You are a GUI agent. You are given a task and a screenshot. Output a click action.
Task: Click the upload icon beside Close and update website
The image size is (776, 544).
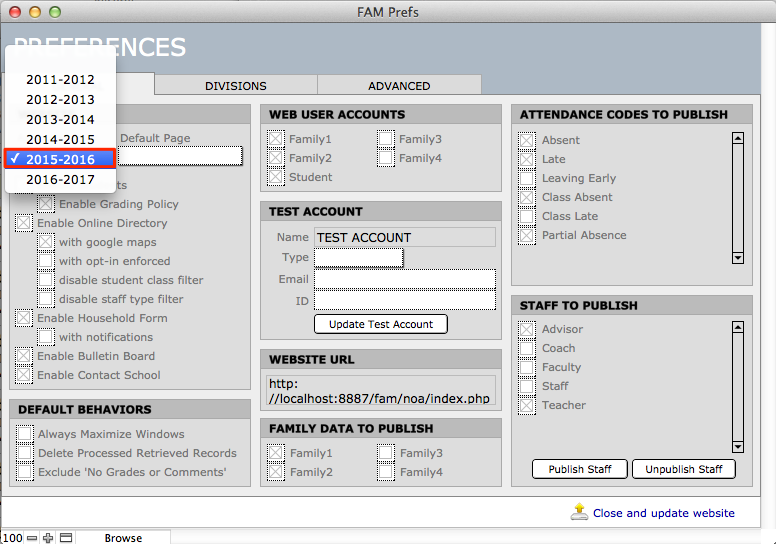click(x=579, y=512)
